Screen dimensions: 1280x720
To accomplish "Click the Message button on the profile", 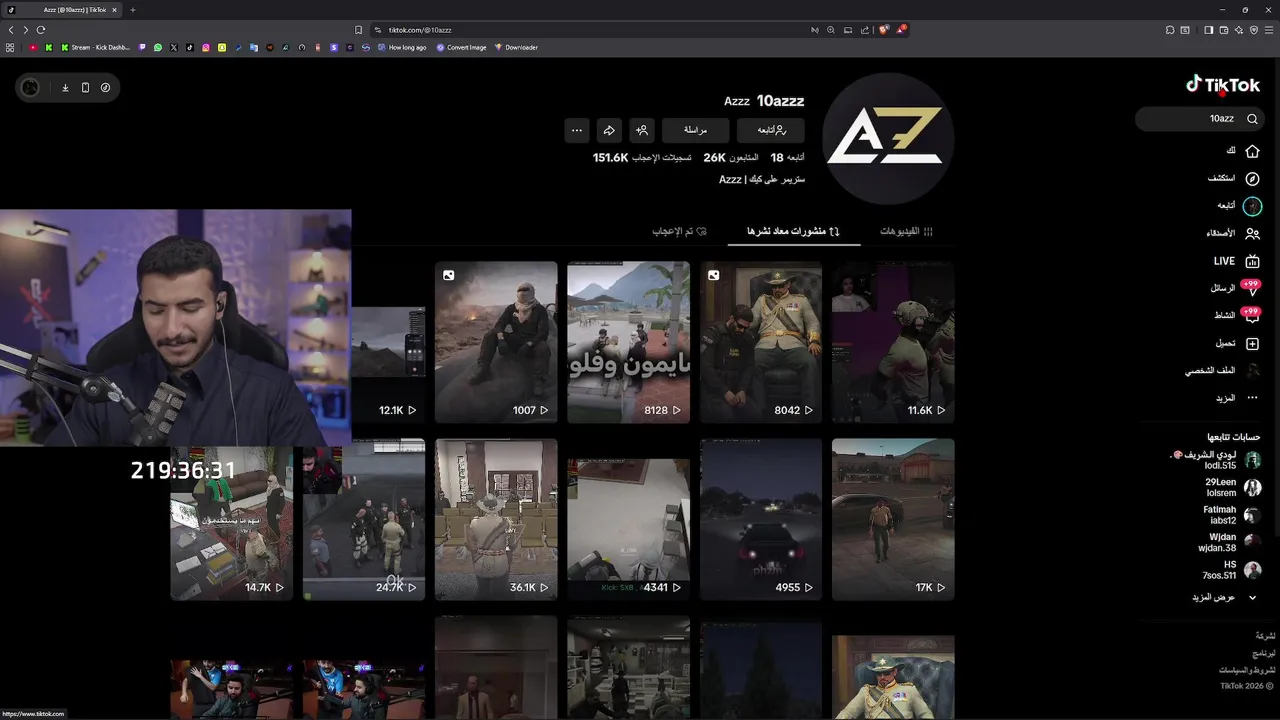I will pos(695,130).
